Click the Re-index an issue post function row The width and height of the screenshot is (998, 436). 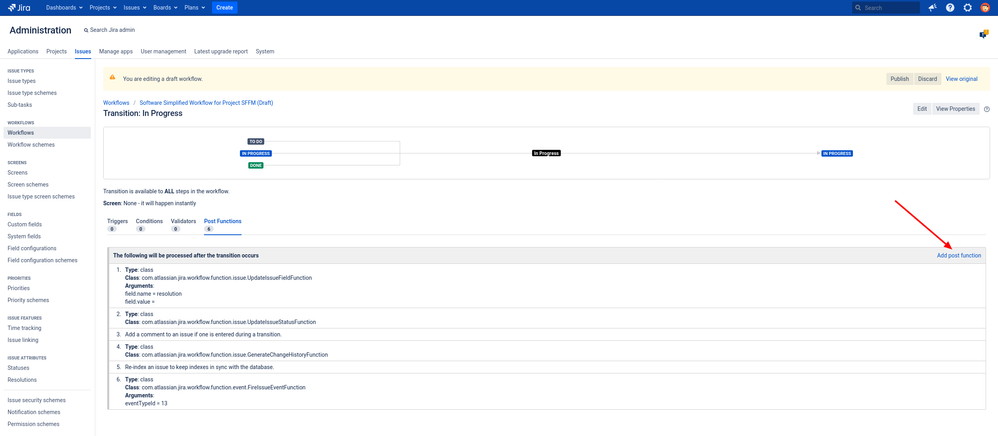pyautogui.click(x=547, y=367)
